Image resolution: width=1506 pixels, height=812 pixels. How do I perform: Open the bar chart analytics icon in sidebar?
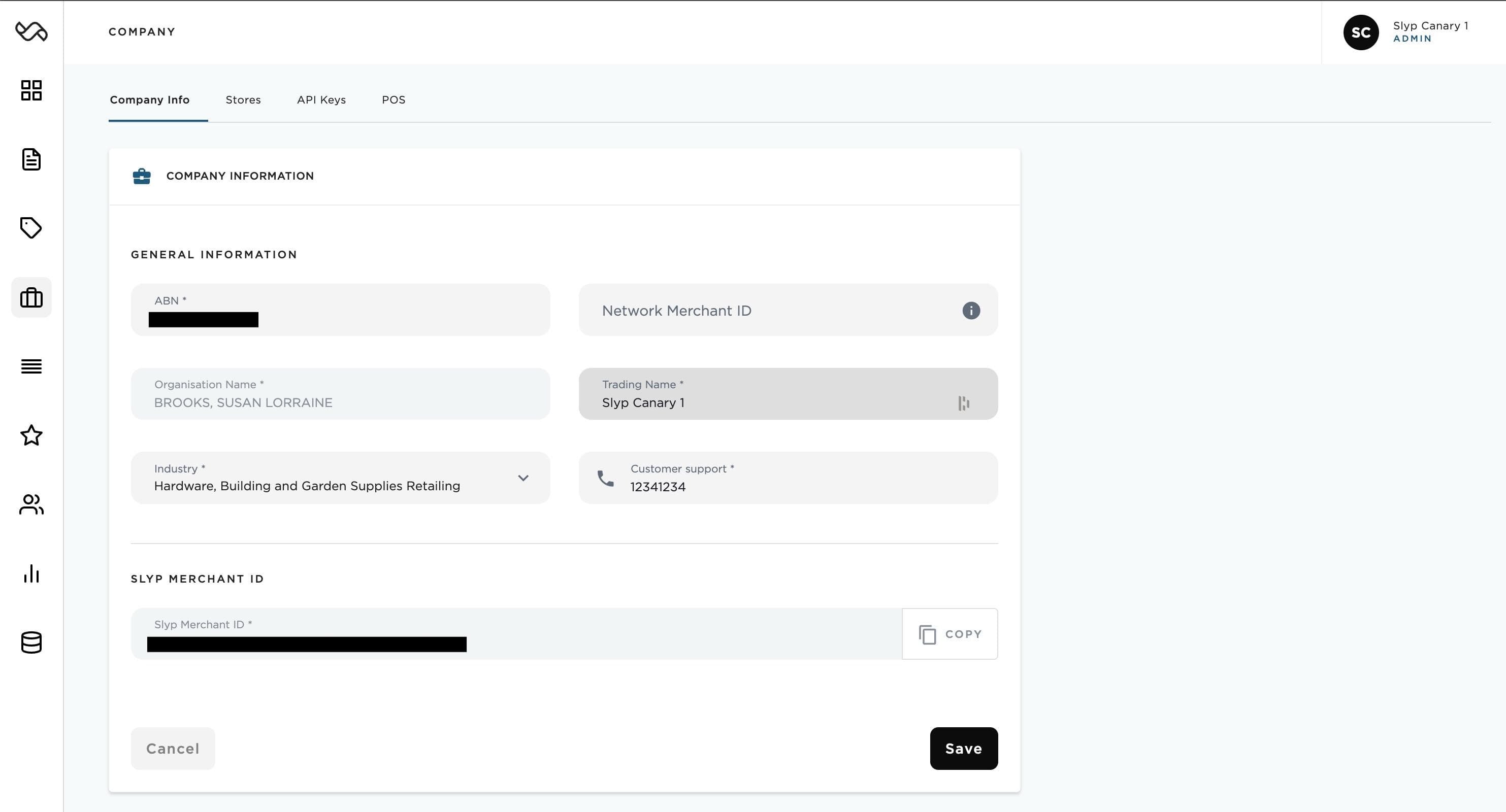[x=31, y=573]
